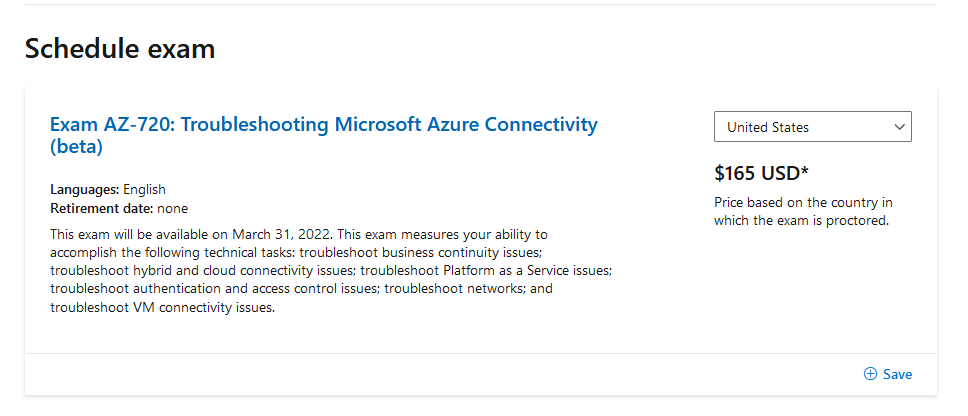Click "United States" text in the selector
The image size is (968, 416).
(768, 127)
